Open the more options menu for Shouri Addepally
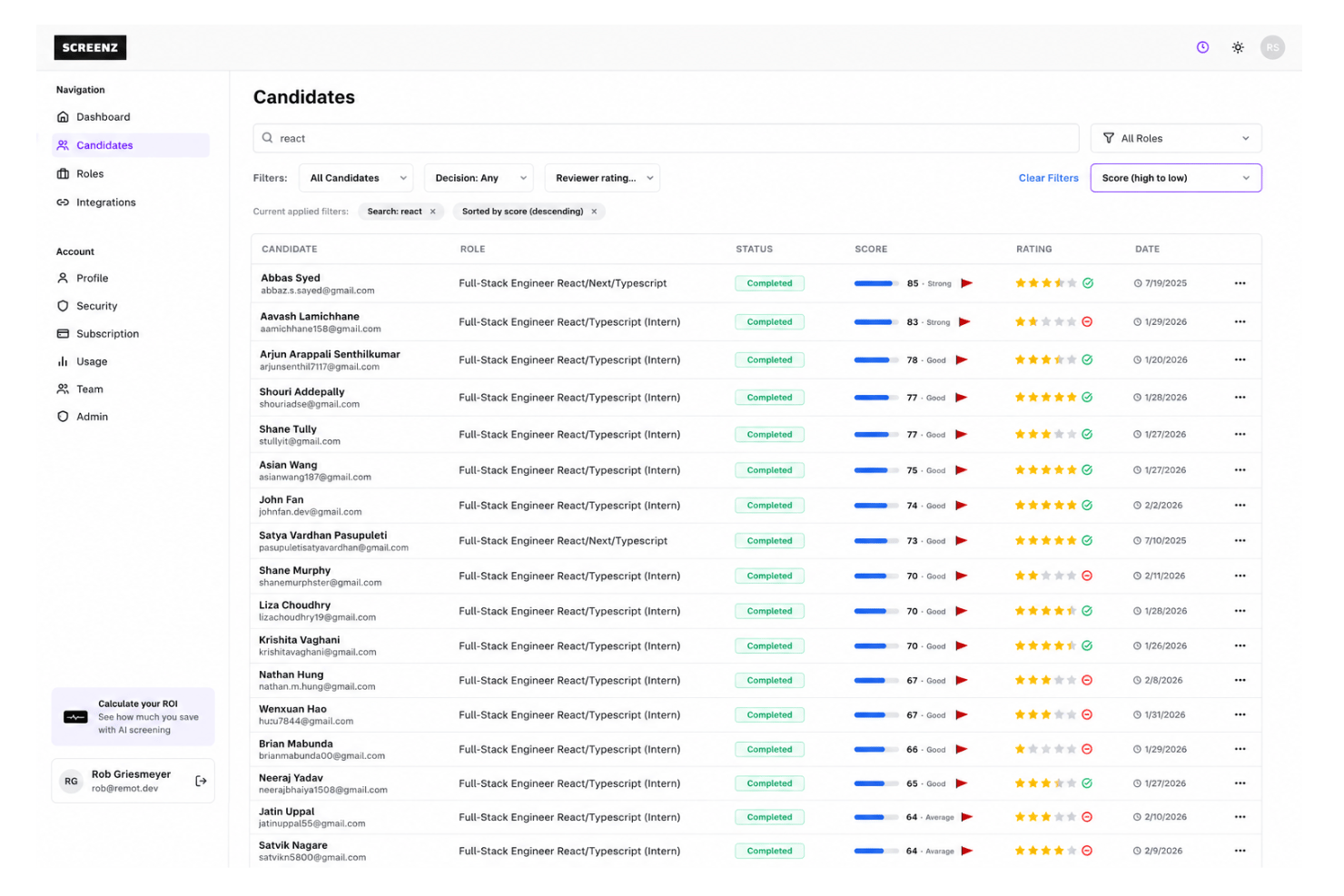Screen dimensions: 1344x896 coord(1240,398)
